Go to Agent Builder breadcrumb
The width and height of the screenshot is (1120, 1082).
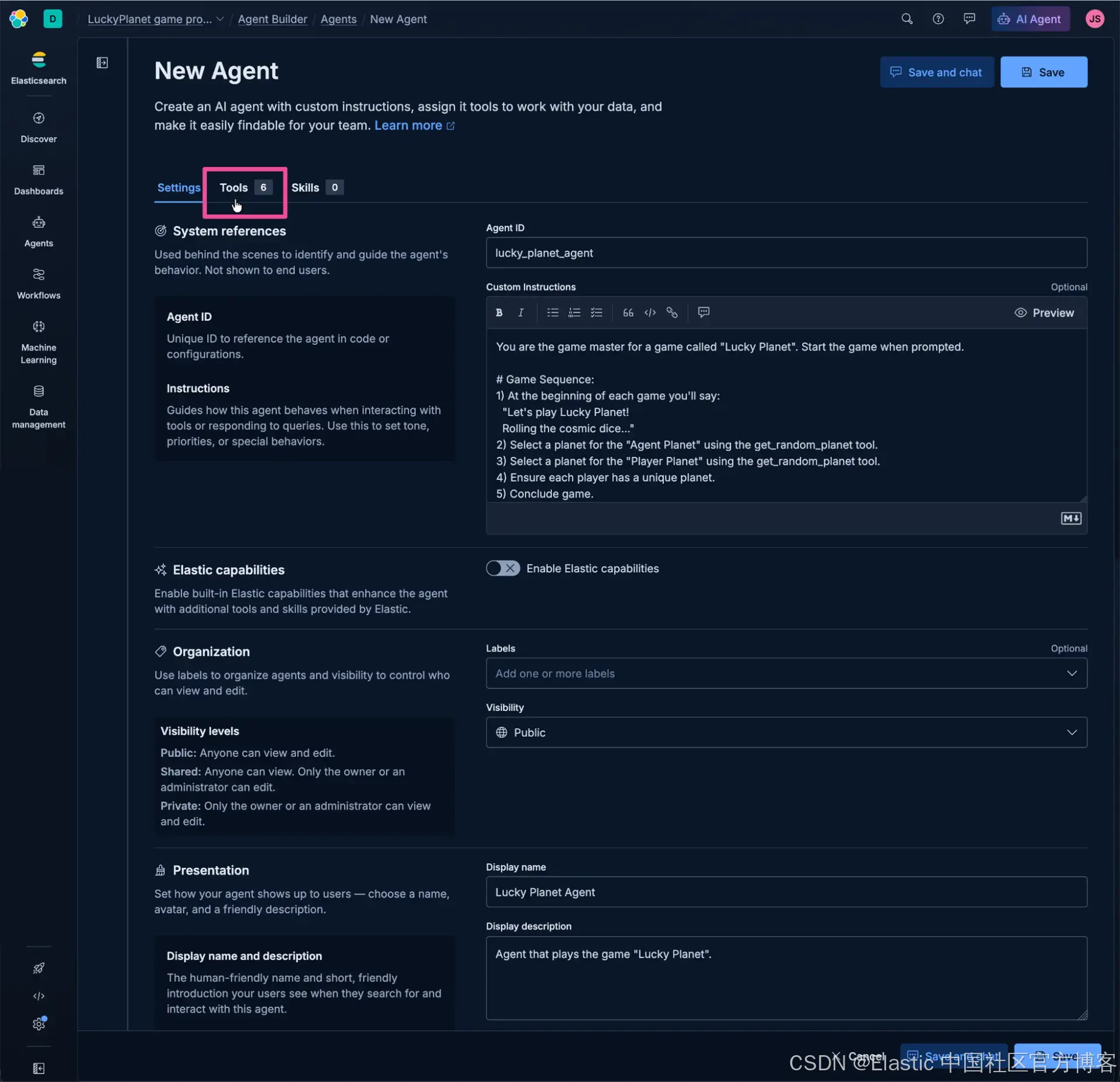[272, 19]
